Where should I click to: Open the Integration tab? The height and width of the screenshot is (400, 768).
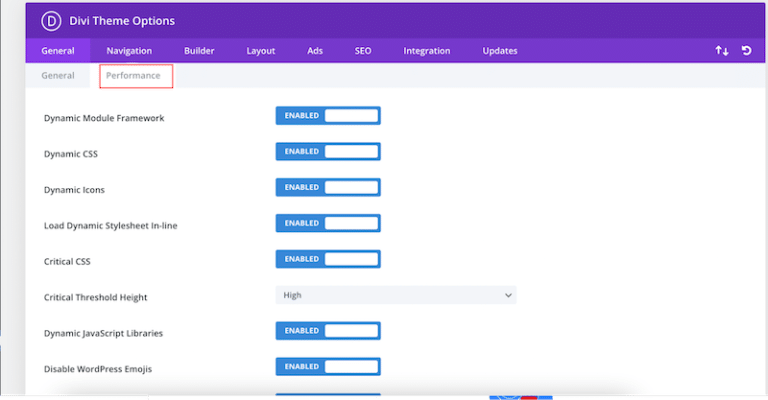(427, 51)
